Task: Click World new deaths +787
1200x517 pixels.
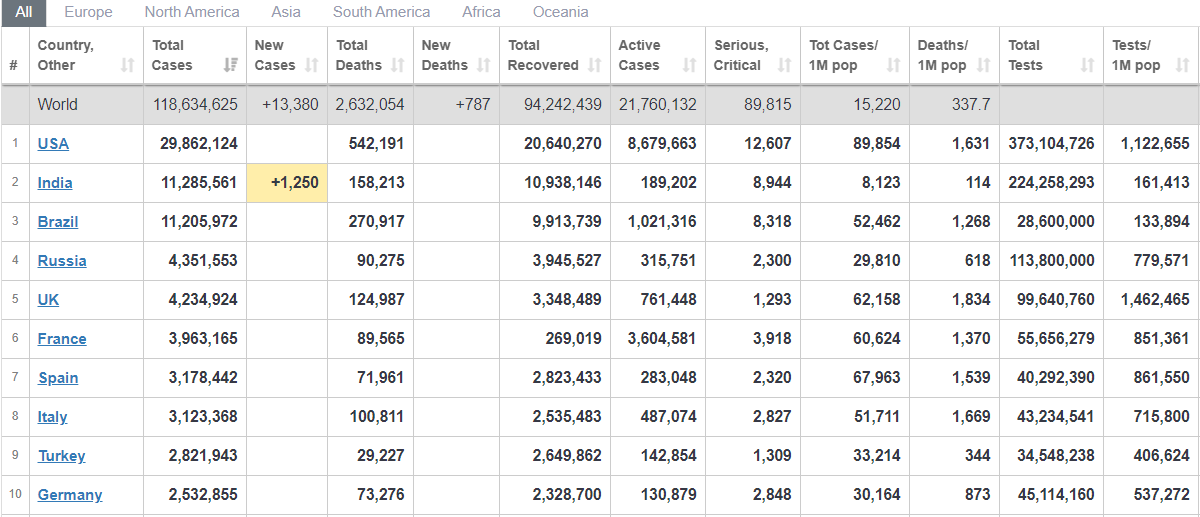Action: 472,104
